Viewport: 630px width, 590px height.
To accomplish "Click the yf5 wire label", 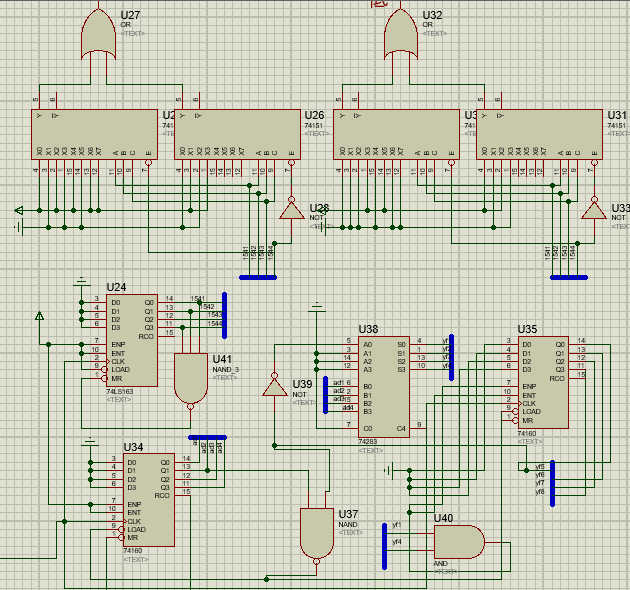I will coord(540,467).
